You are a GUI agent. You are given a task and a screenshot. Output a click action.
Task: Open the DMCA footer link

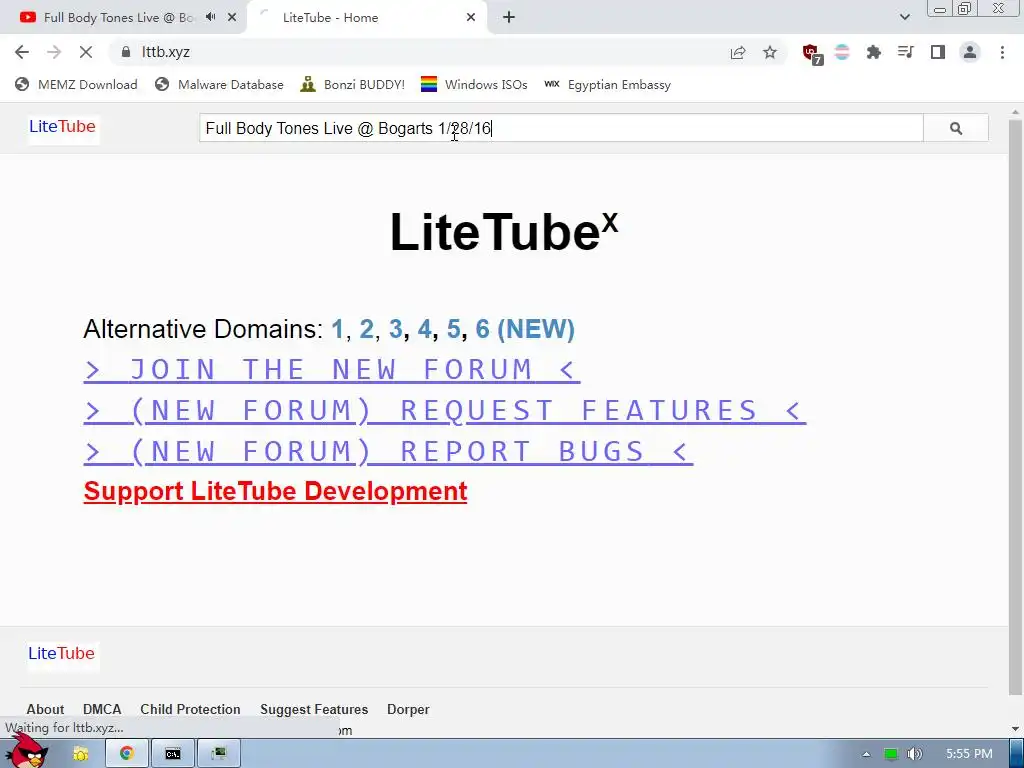click(x=102, y=709)
